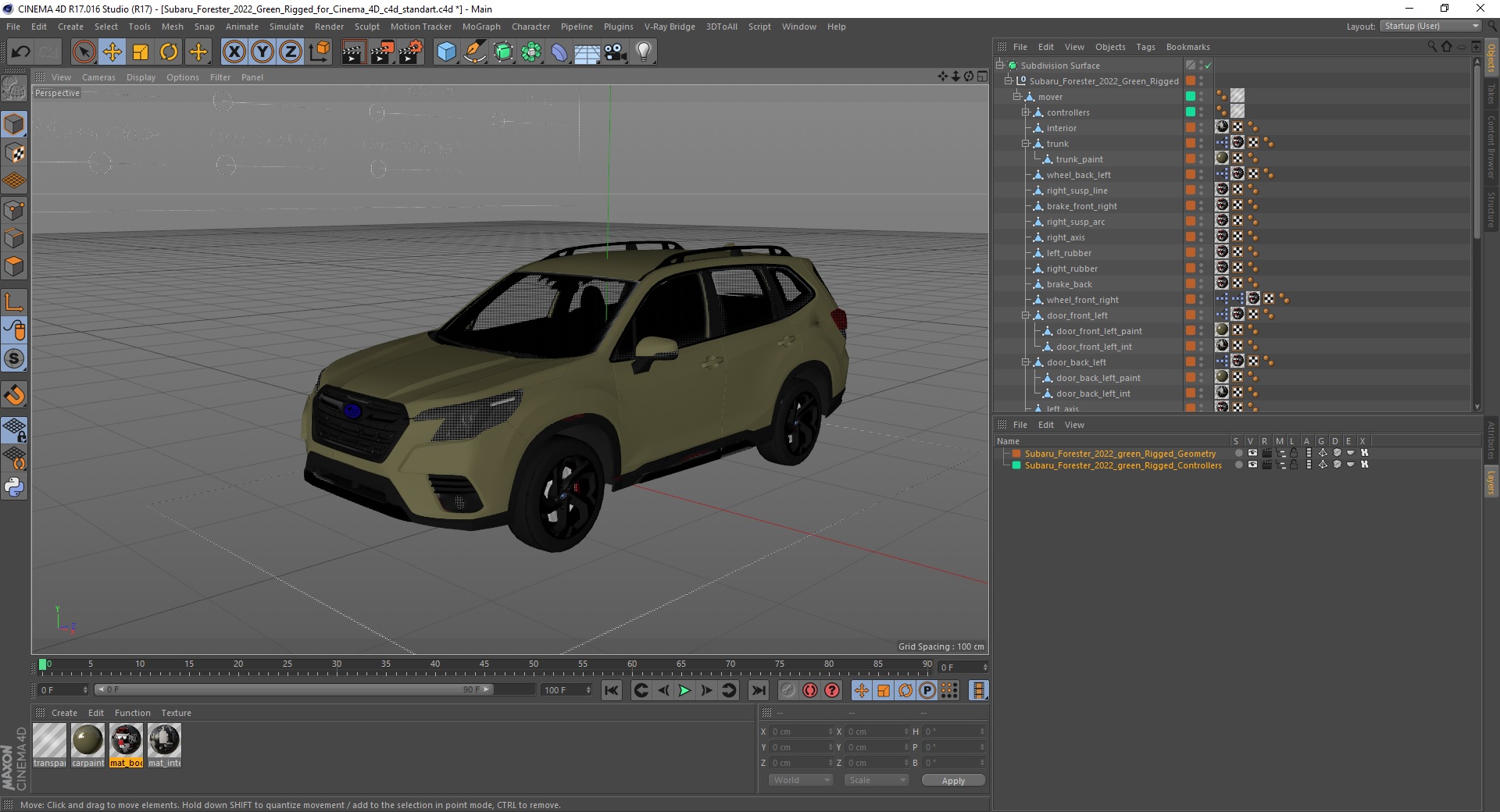1500x812 pixels.
Task: Add a Camera object
Action: click(616, 52)
